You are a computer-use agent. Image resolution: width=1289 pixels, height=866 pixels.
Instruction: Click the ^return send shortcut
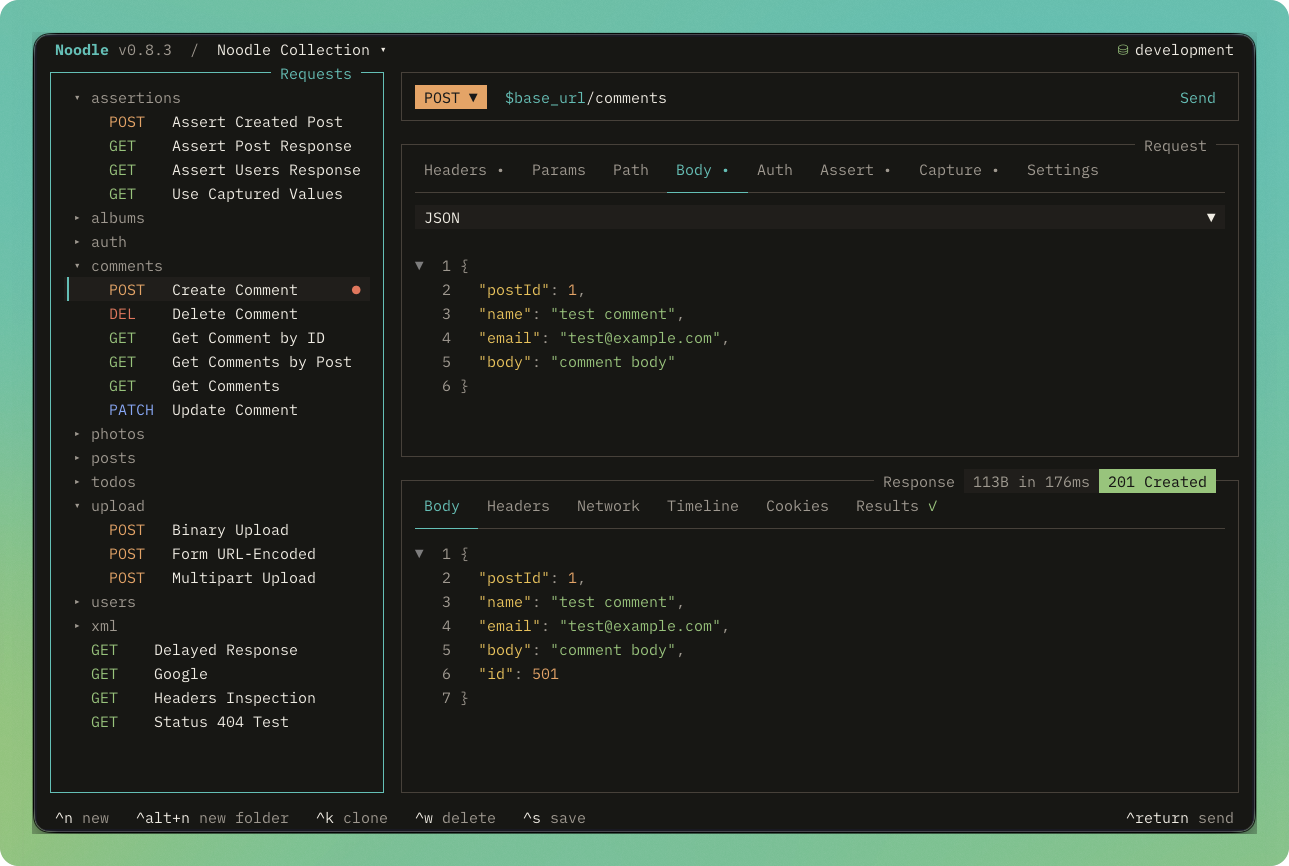click(x=1180, y=818)
